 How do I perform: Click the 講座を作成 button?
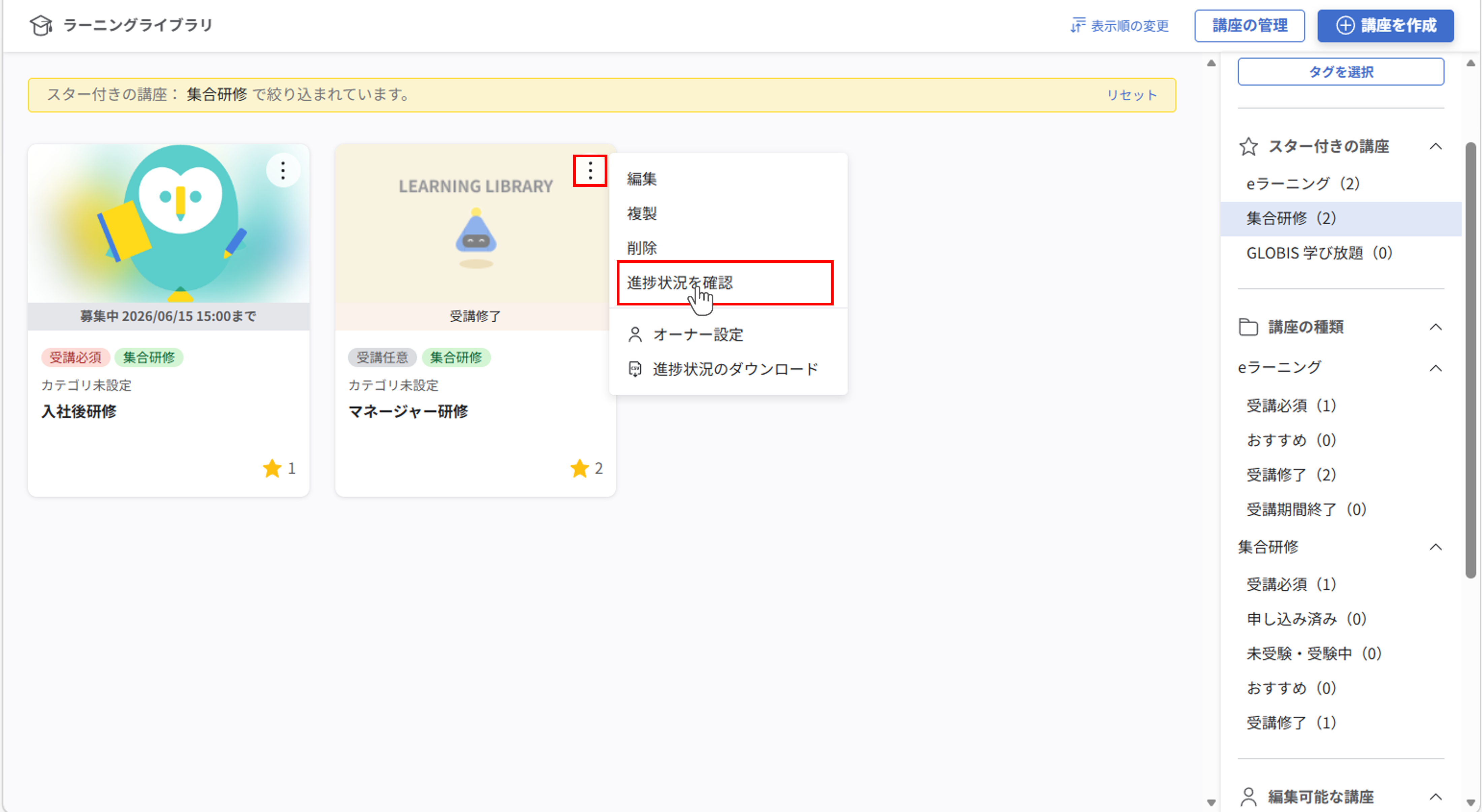point(1385,25)
